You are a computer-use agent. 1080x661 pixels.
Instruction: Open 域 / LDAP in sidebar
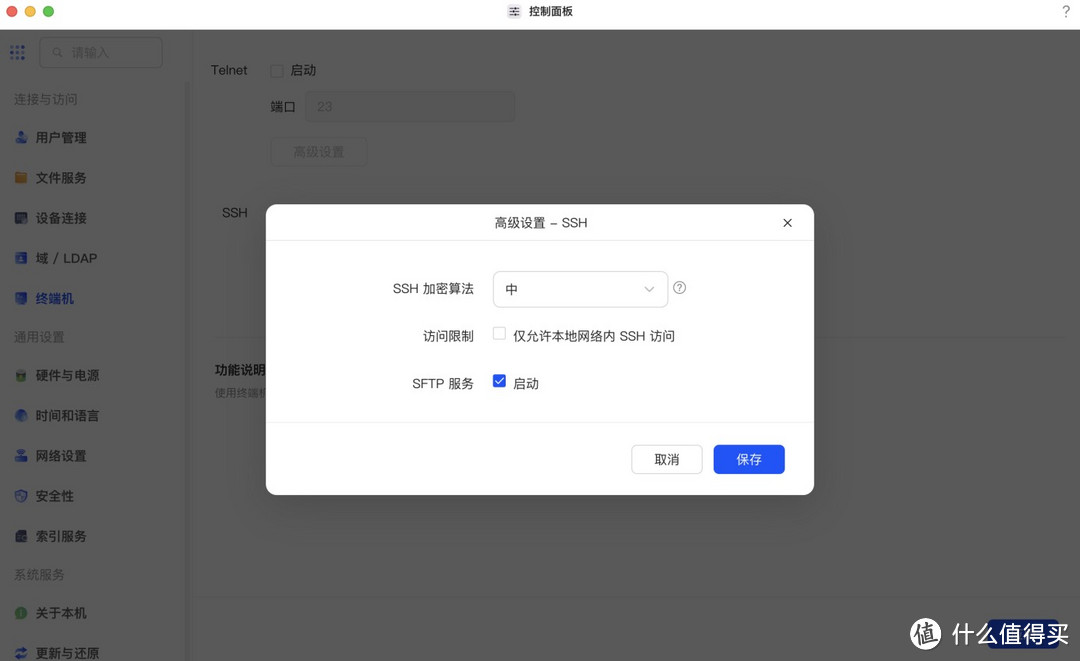pyautogui.click(x=66, y=258)
